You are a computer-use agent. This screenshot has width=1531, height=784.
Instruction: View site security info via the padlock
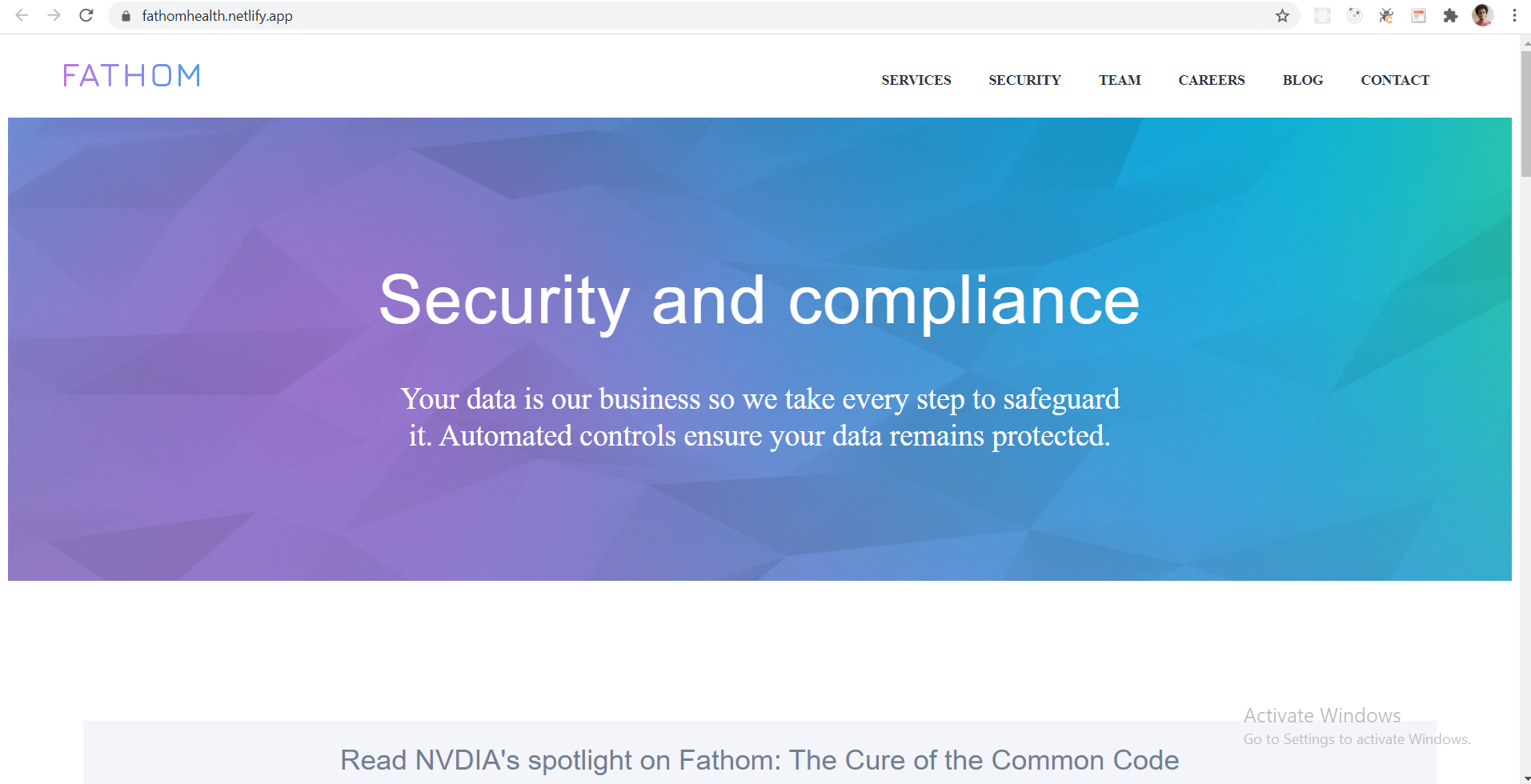click(125, 15)
